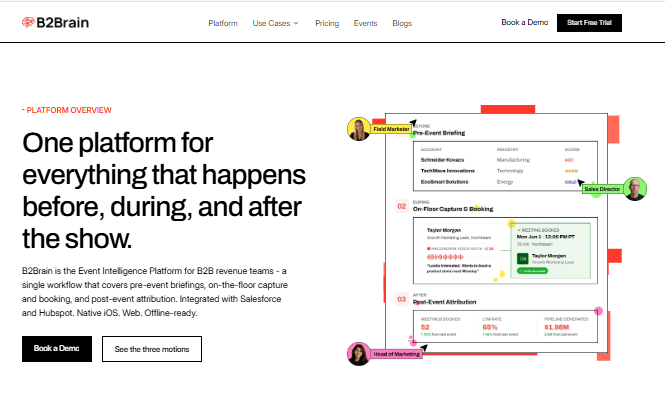Click the Head of Marketing avatar photo

coord(359,354)
